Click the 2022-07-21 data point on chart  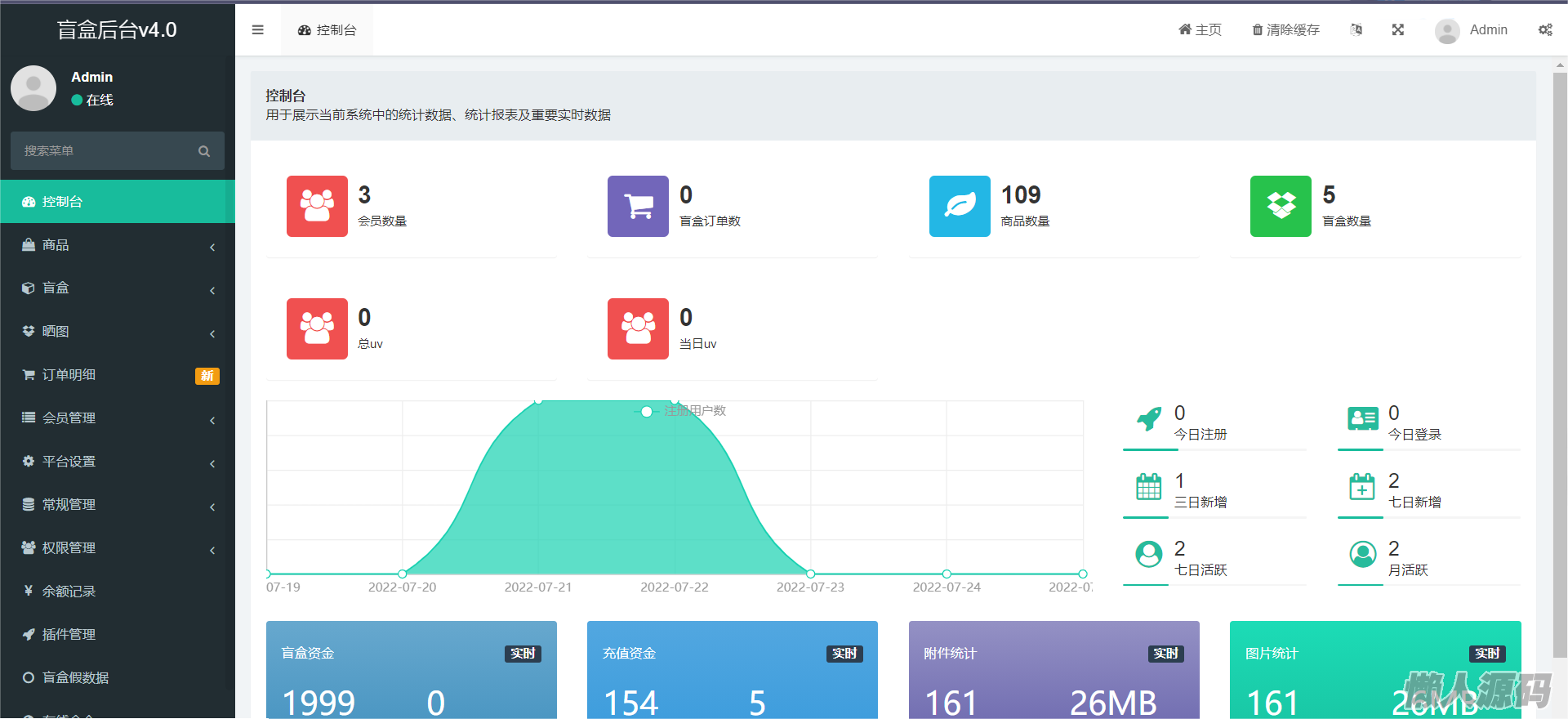tap(538, 401)
